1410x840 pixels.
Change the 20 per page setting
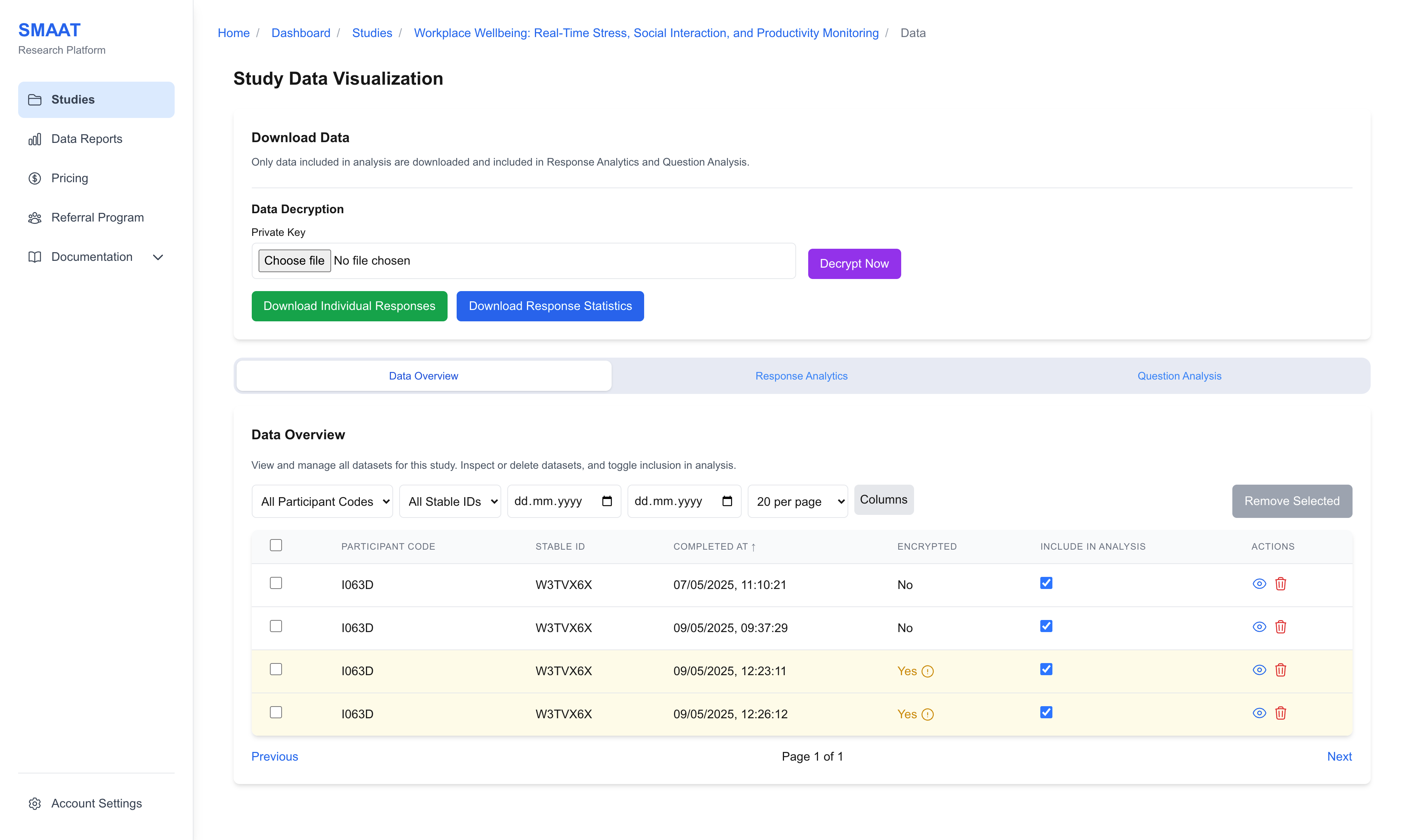[x=797, y=501]
